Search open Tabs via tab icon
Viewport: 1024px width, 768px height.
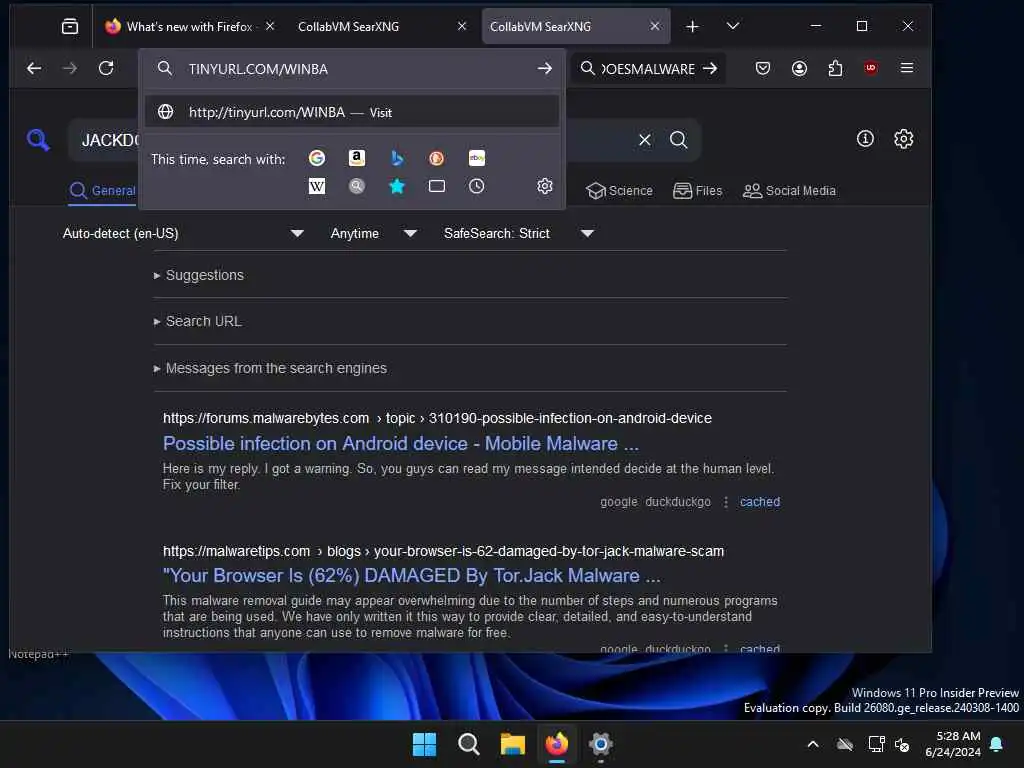click(437, 186)
